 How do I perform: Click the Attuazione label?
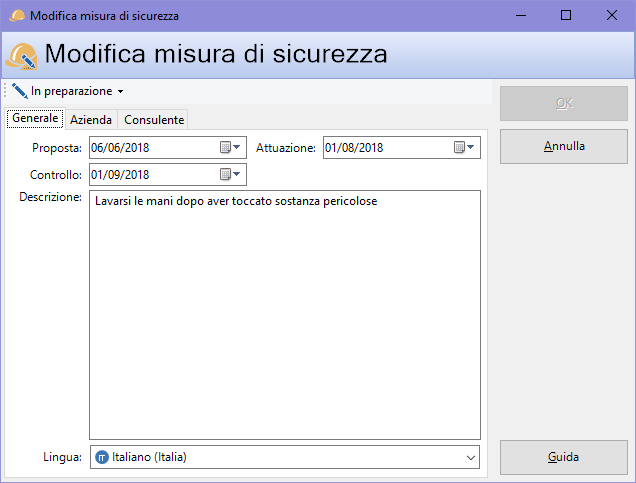(286, 148)
